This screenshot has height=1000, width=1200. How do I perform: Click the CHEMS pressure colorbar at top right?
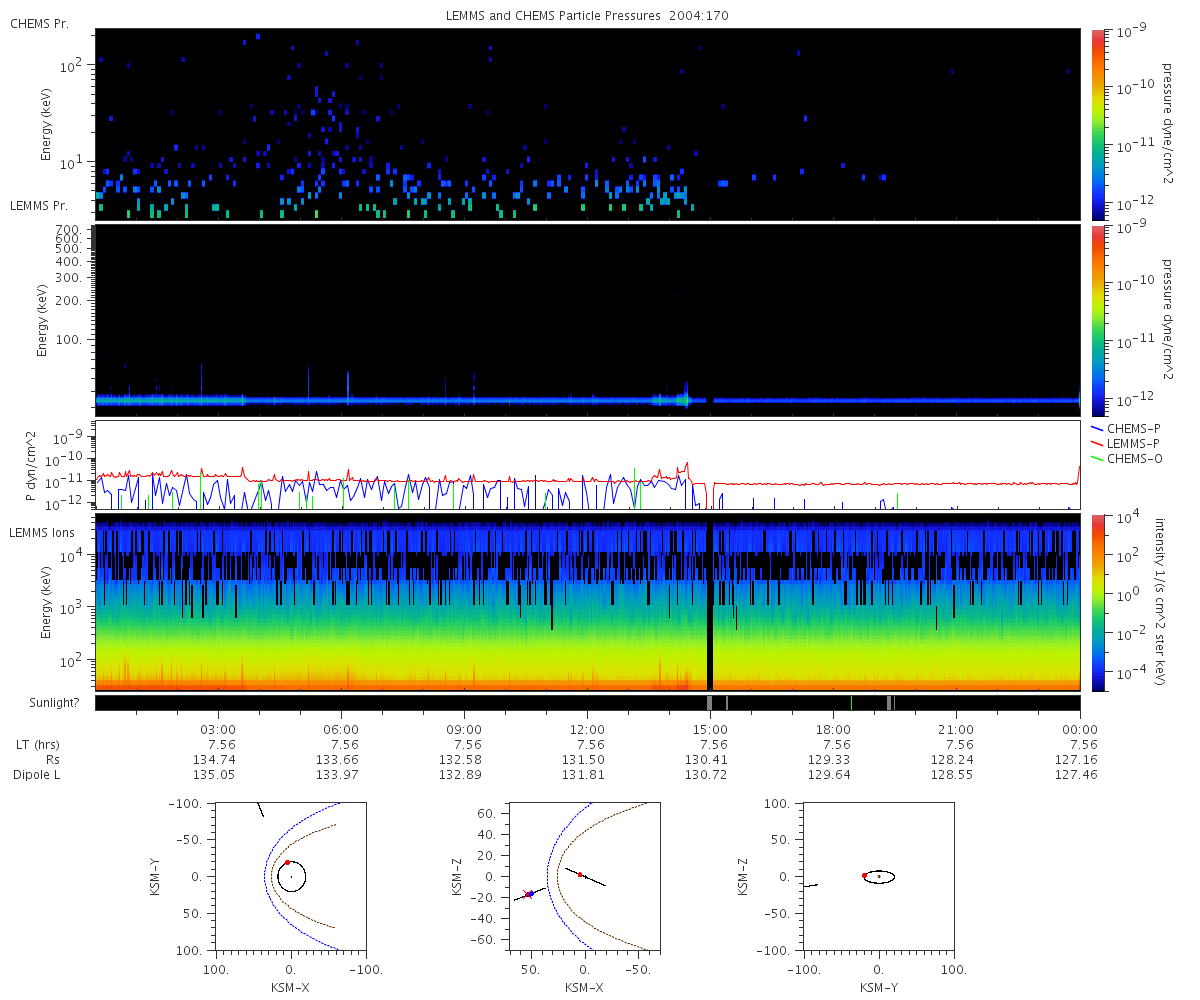tap(1097, 124)
